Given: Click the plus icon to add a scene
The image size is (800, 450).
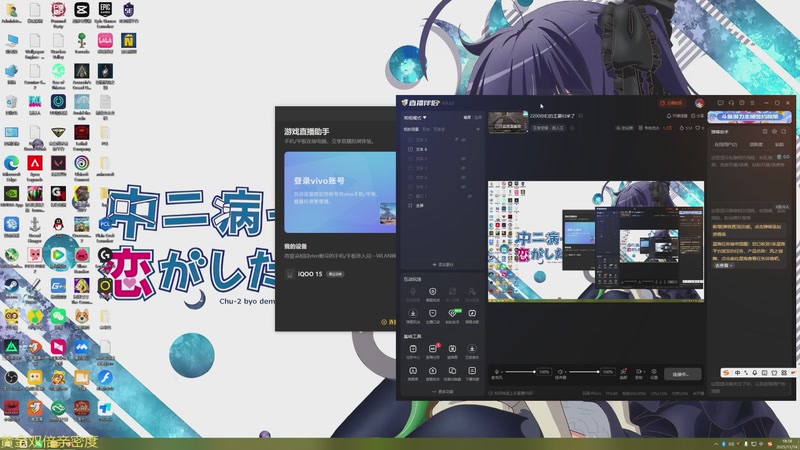Looking at the screenshot, I should pyautogui.click(x=478, y=129).
